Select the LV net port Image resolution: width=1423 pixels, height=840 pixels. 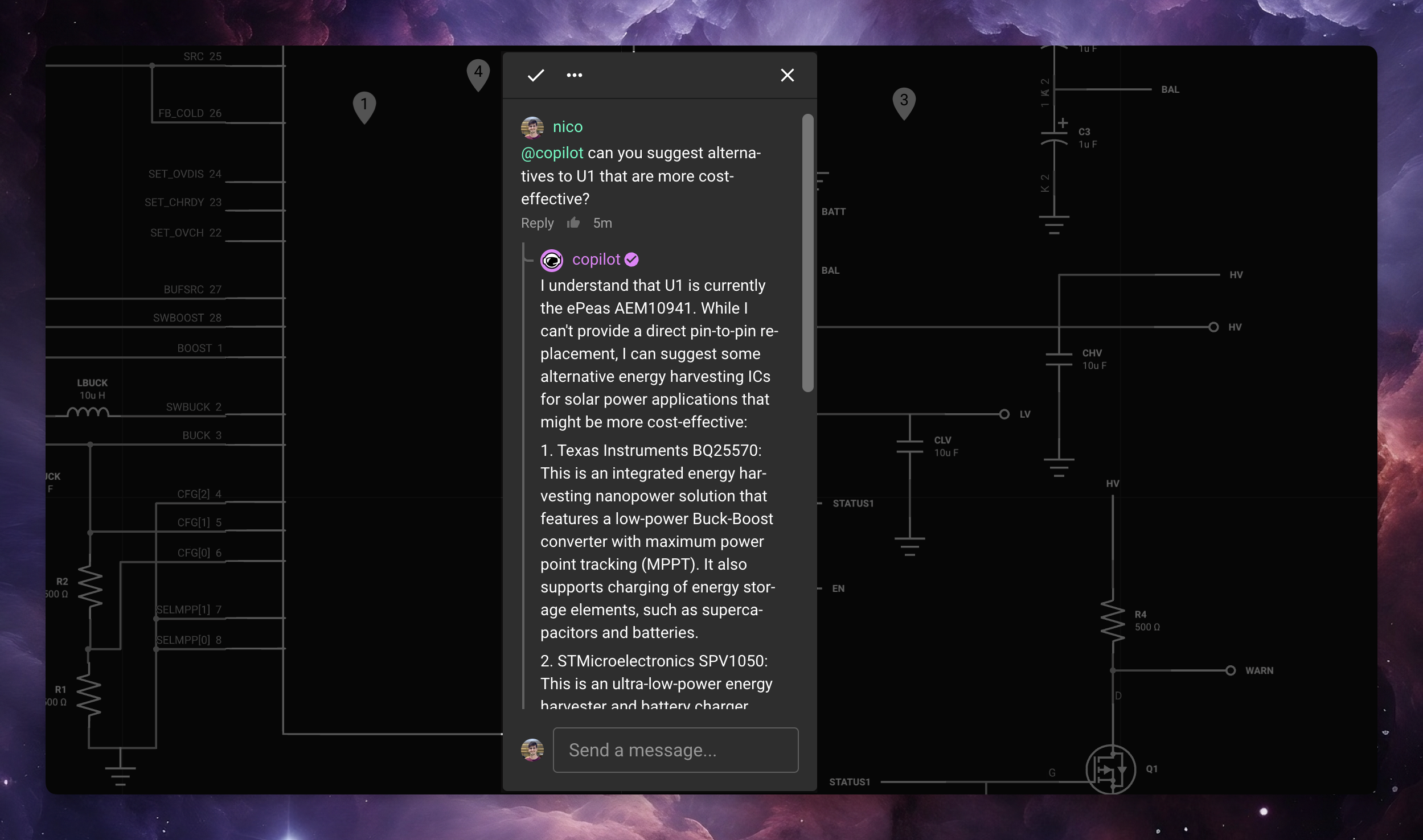pyautogui.click(x=1005, y=414)
